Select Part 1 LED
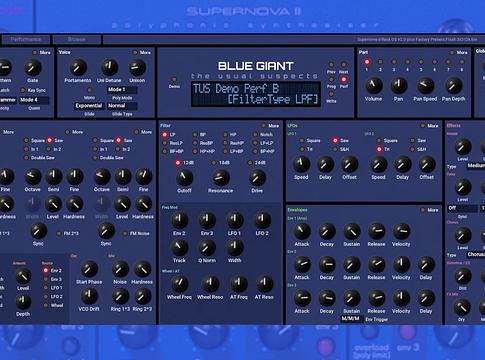Screen dimensions: 485x360 coord(367,62)
